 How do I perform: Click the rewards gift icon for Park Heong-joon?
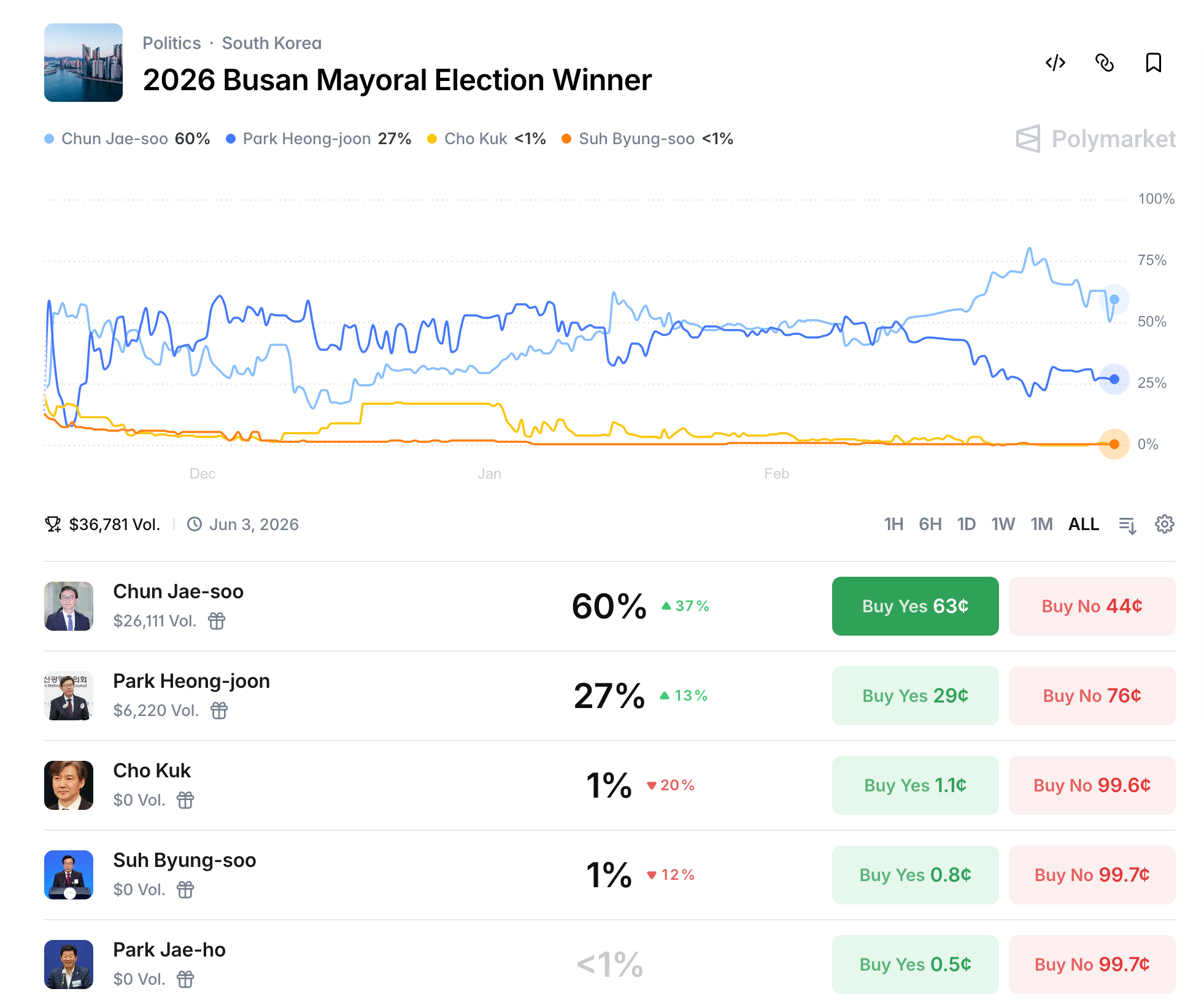click(219, 710)
